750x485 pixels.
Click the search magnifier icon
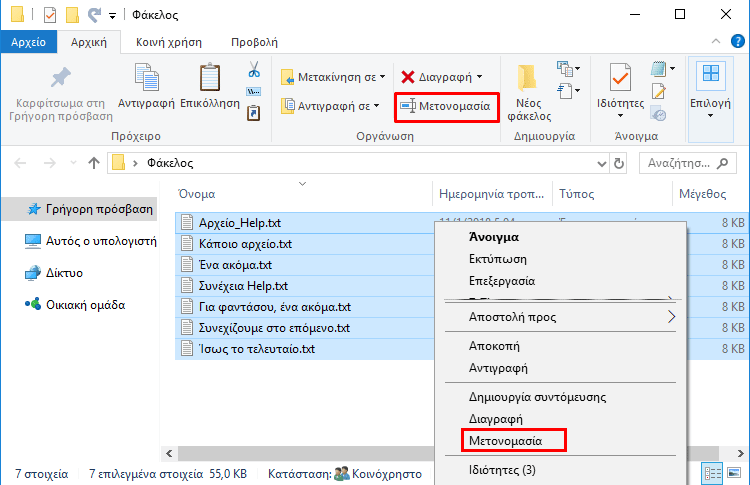pyautogui.click(x=723, y=163)
